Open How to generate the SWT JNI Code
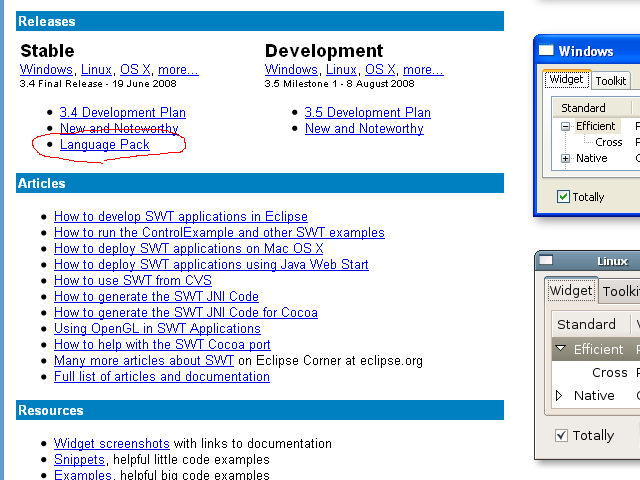This screenshot has height=480, width=640. pos(156,296)
